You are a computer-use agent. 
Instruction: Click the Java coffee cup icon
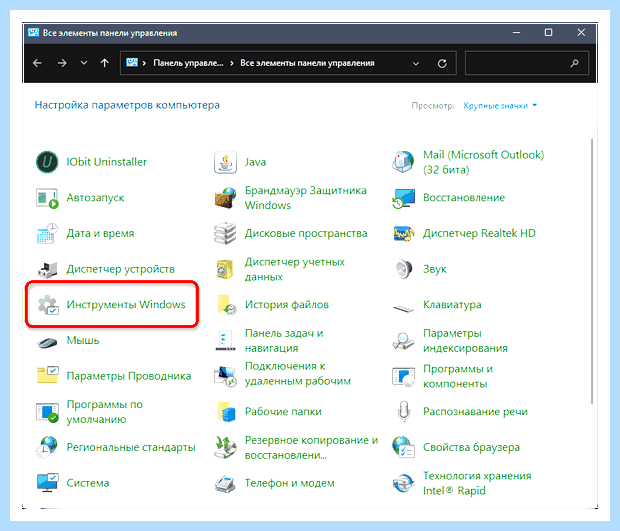[225, 162]
